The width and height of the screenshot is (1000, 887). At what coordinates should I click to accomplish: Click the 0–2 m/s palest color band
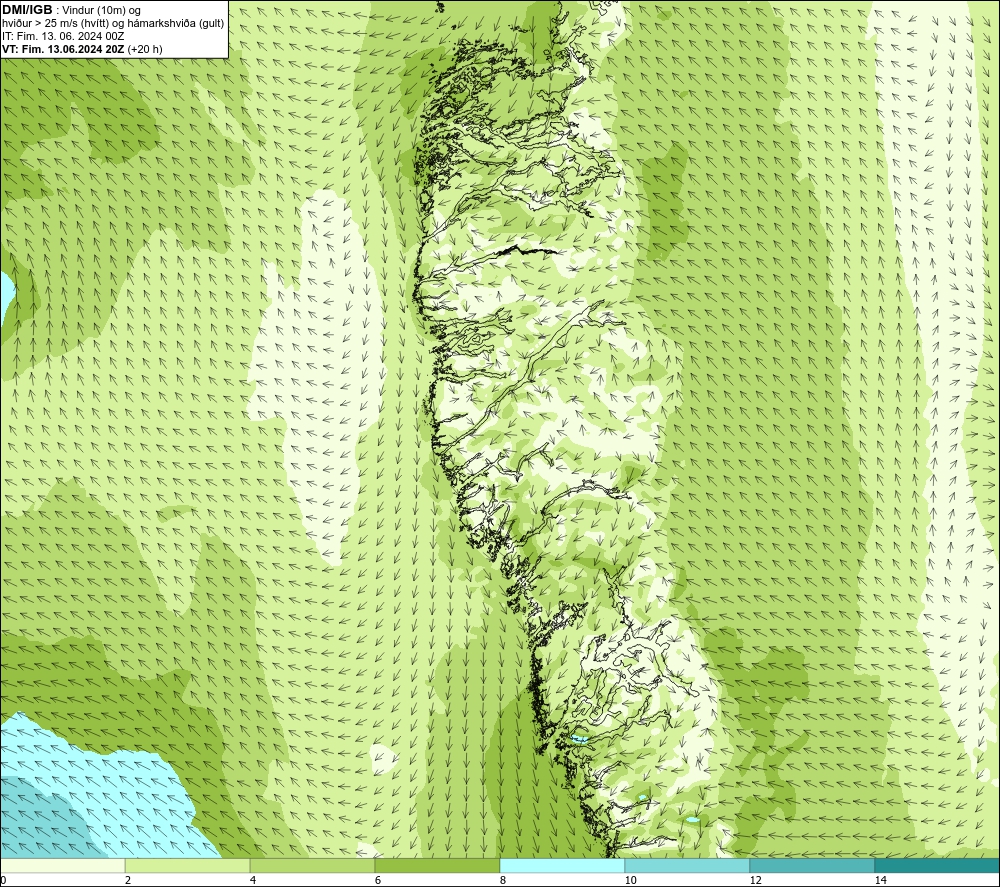pos(62,865)
